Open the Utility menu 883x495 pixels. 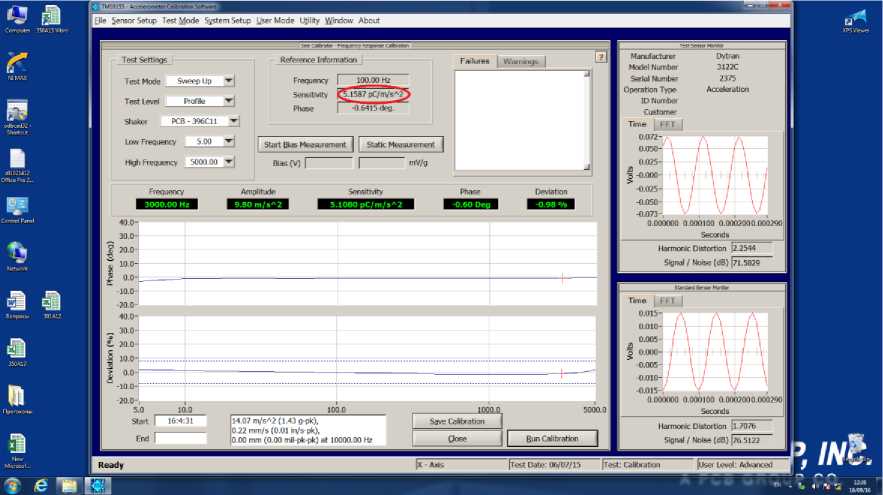click(310, 20)
